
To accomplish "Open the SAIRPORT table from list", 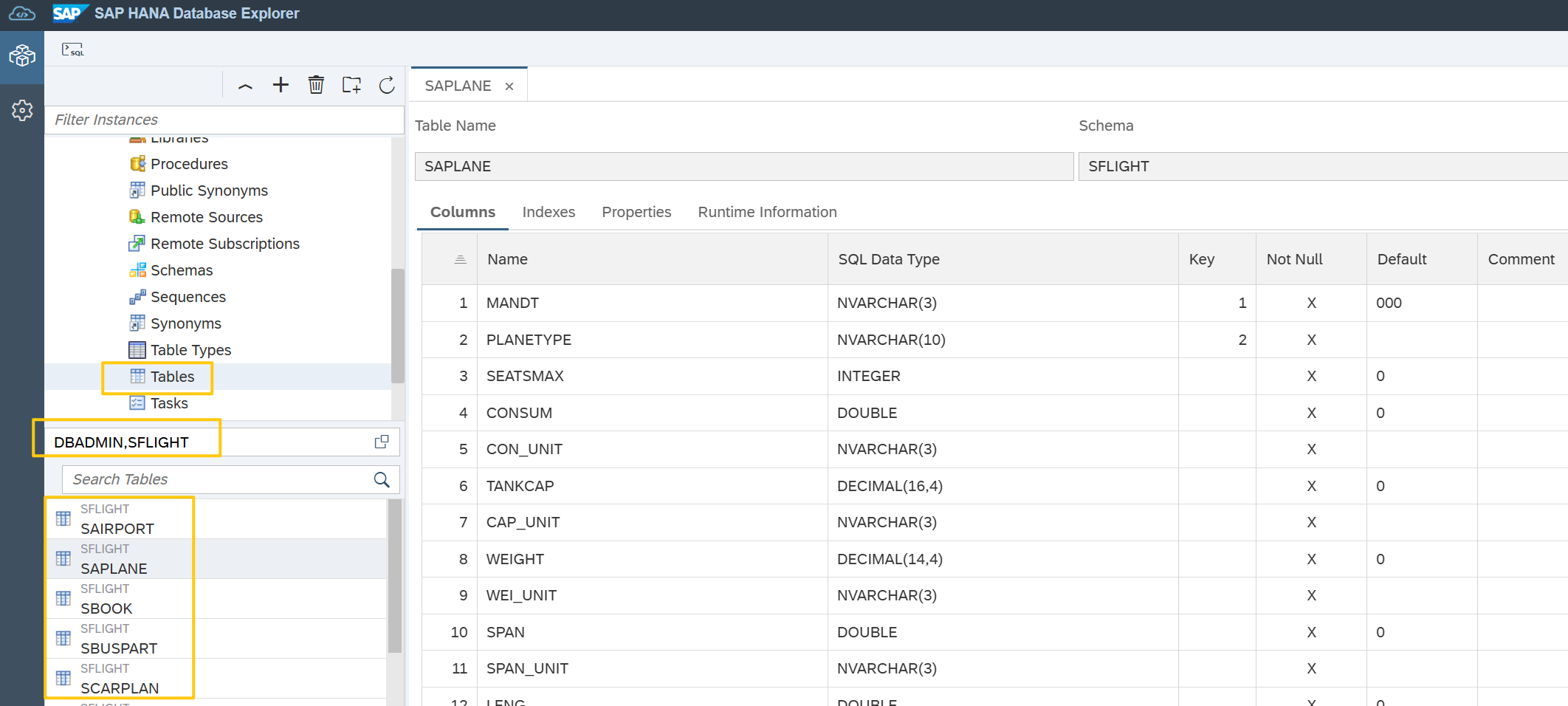I will [216, 519].
